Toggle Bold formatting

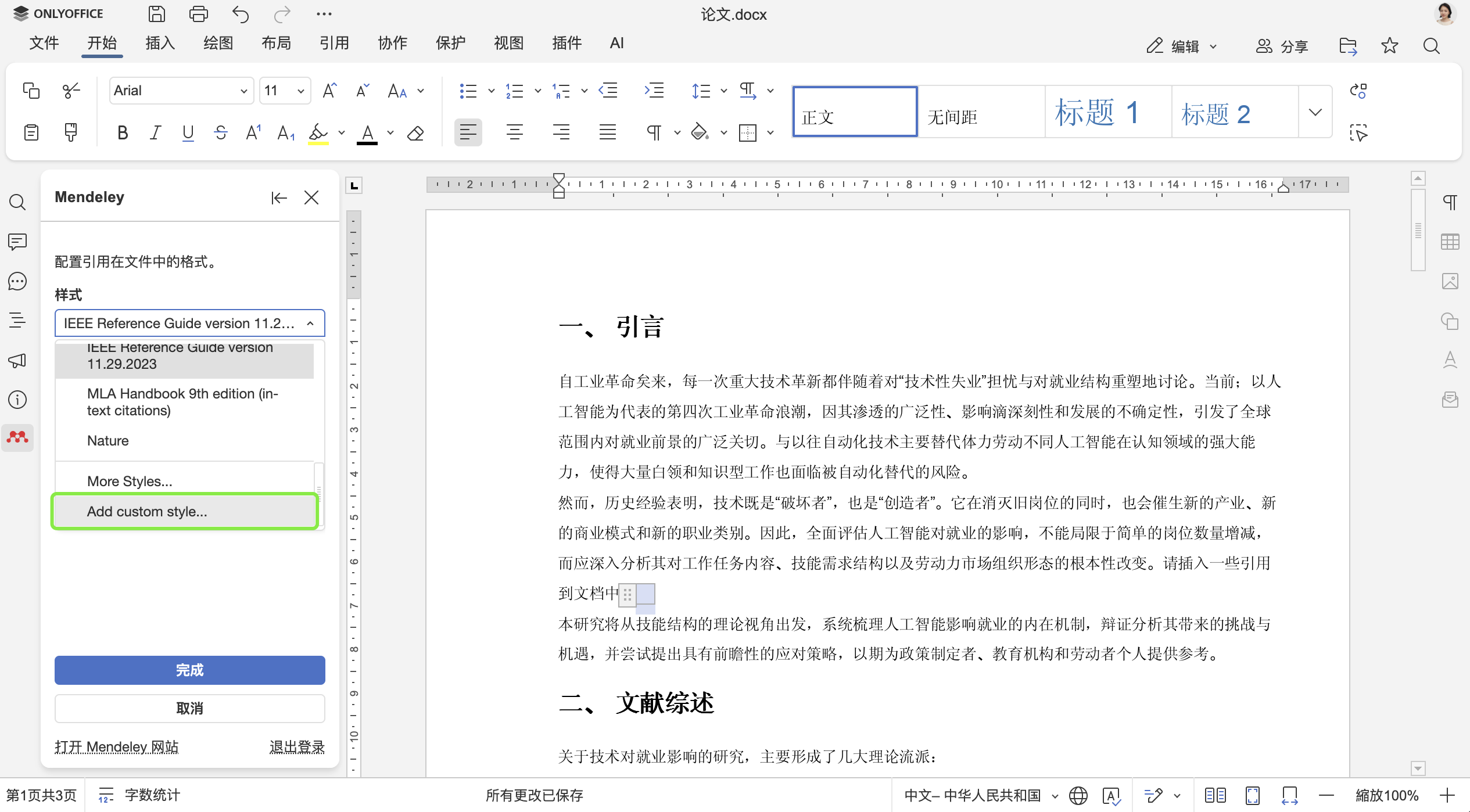click(122, 133)
